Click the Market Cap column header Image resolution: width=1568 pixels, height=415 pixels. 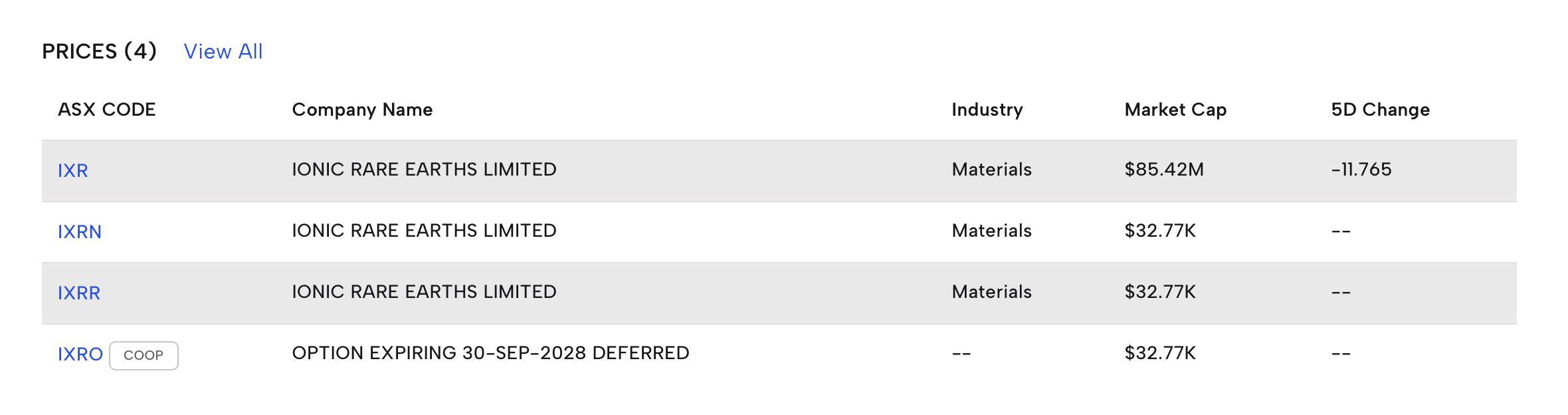pyautogui.click(x=1175, y=110)
